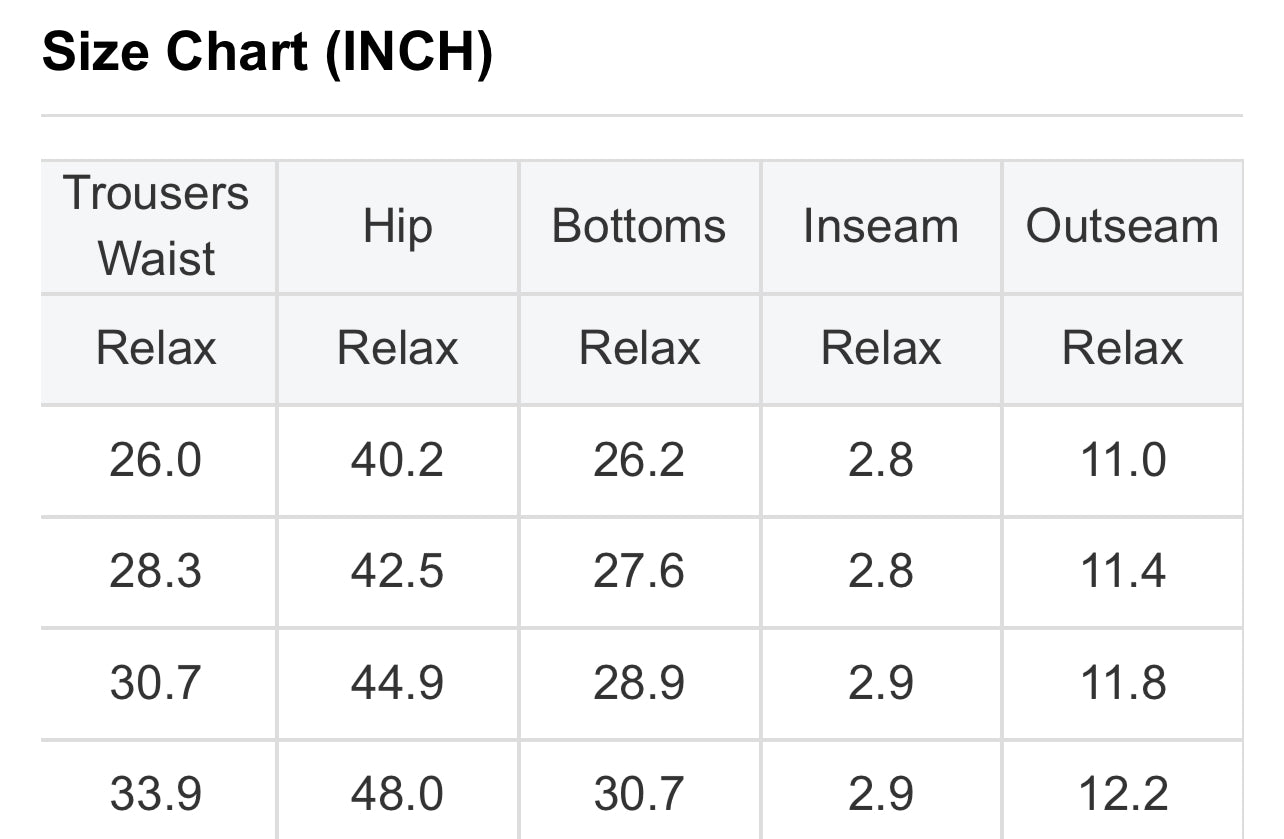Image resolution: width=1284 pixels, height=839 pixels.
Task: Click the Inseam column header
Action: point(880,226)
